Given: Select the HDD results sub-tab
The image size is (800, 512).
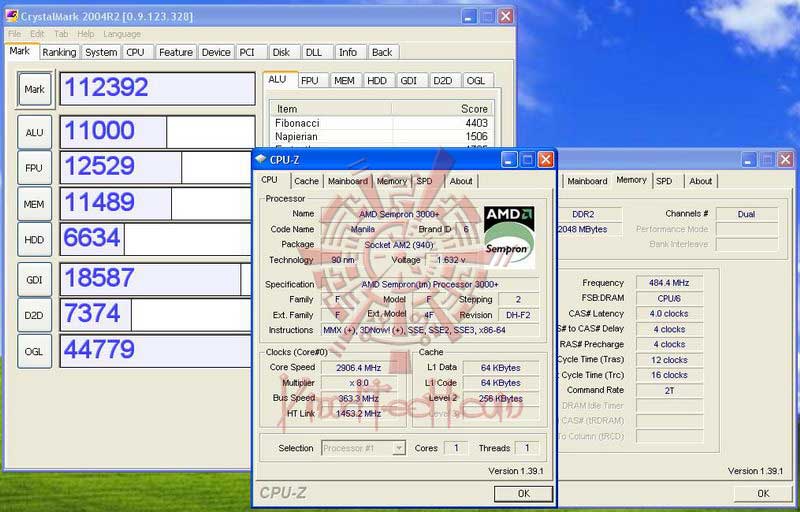Looking at the screenshot, I should pos(377,81).
